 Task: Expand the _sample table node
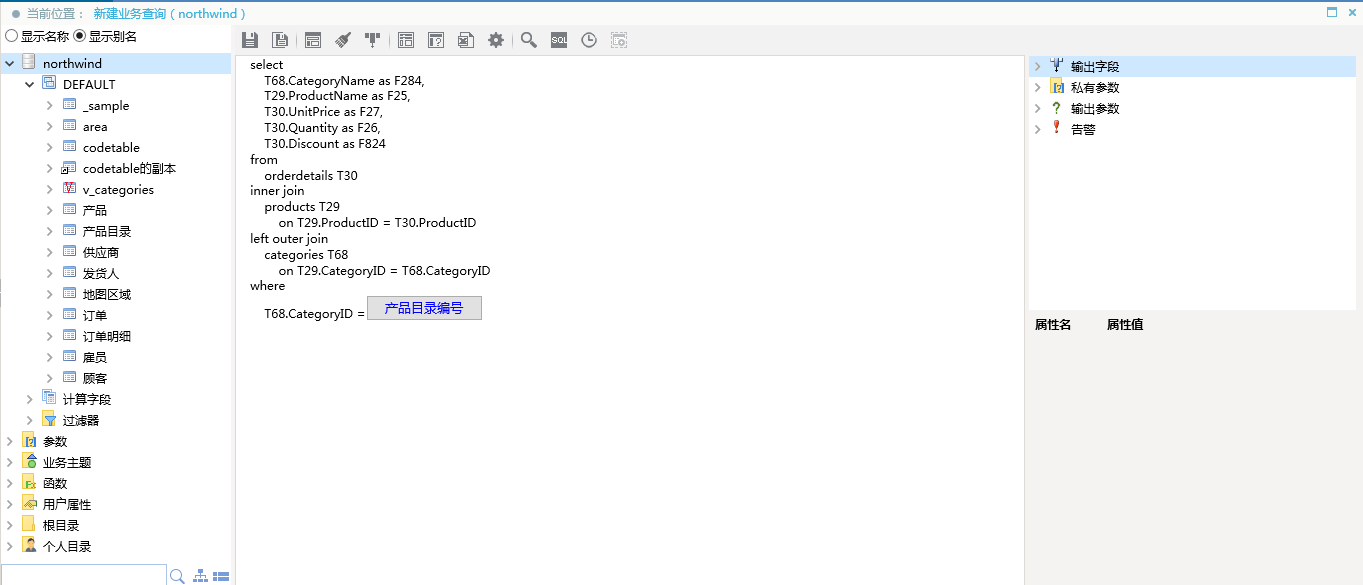coord(50,105)
